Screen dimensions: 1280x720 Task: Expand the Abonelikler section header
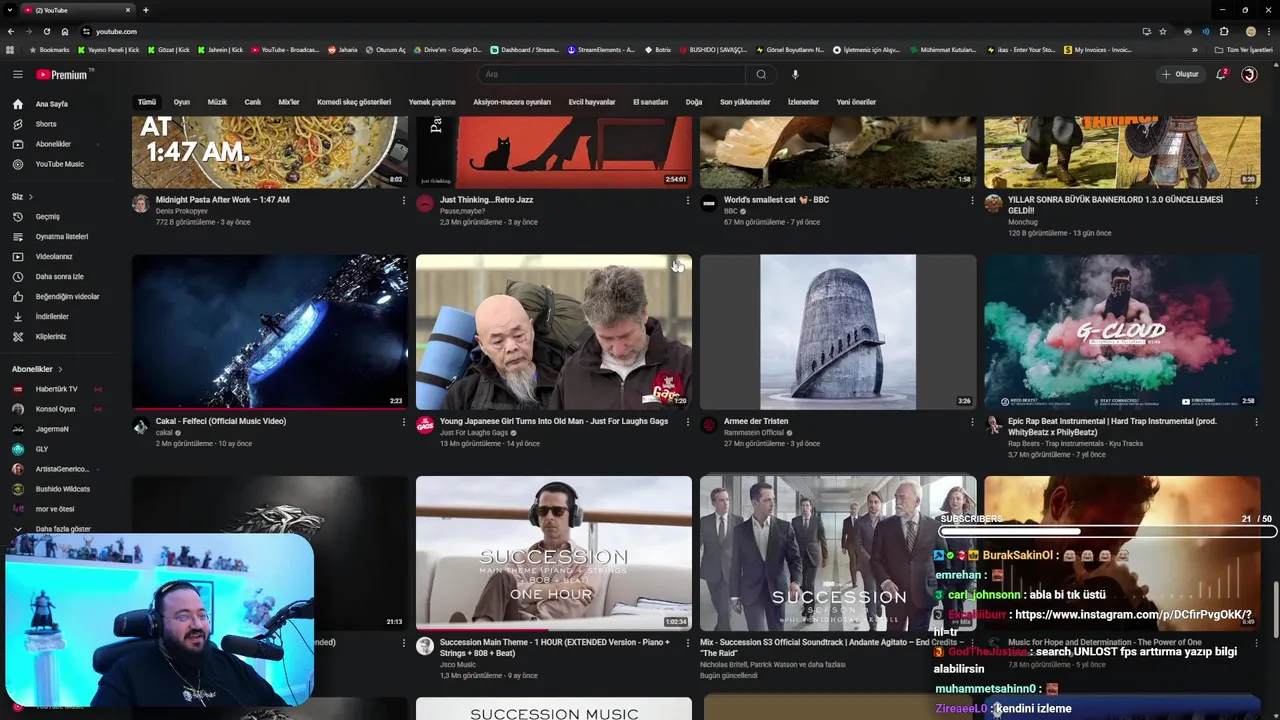(x=37, y=369)
